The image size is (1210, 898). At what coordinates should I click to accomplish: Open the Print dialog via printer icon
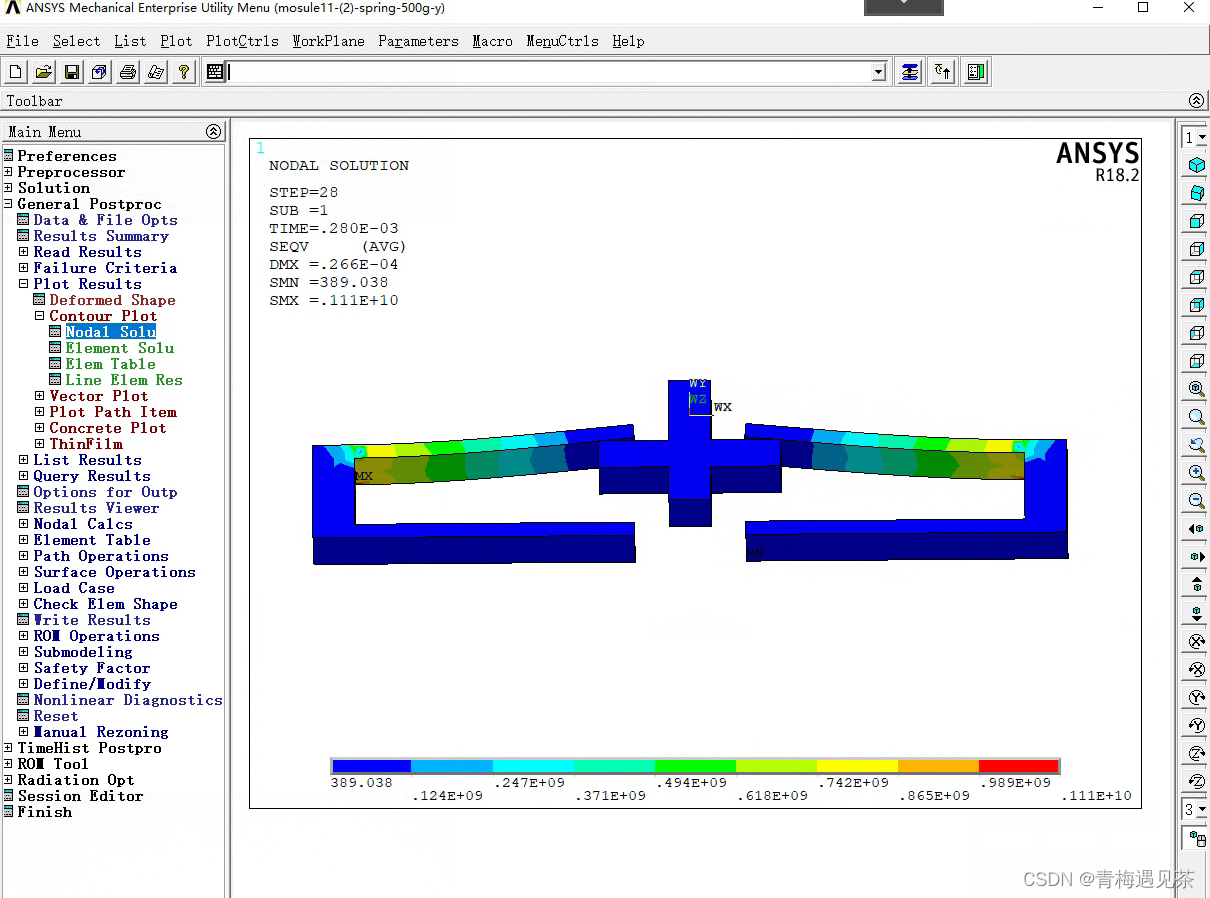pos(129,71)
